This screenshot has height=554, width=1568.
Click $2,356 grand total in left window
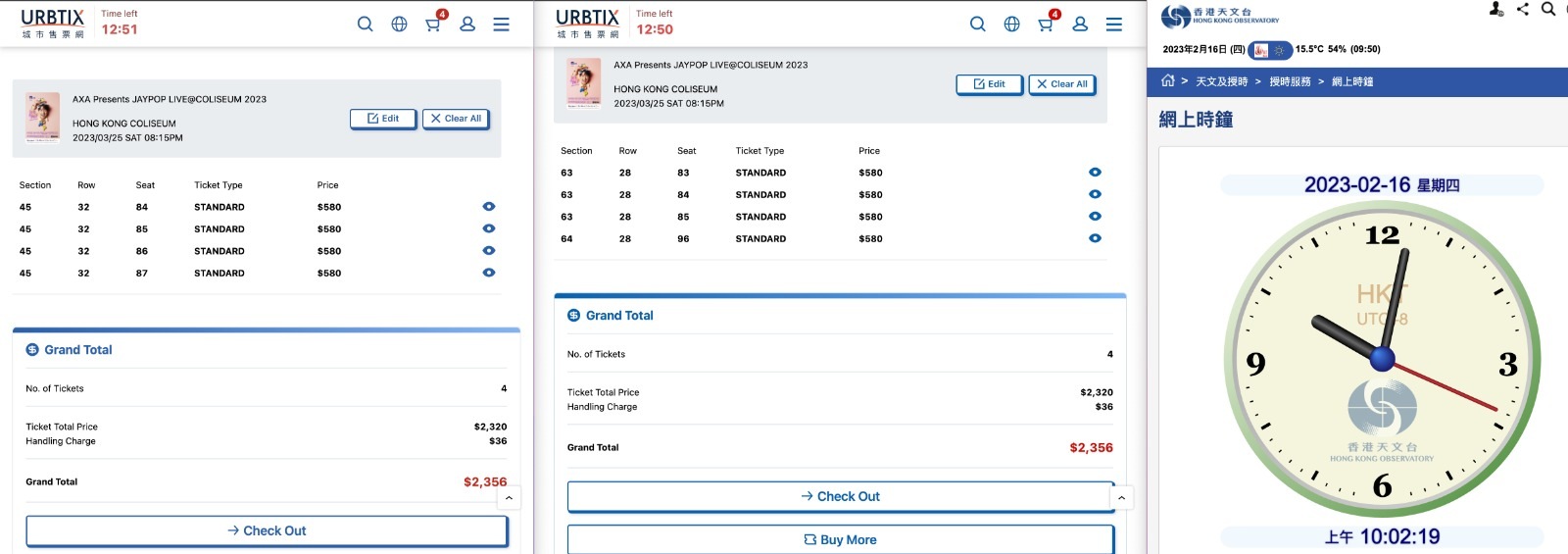tap(485, 481)
